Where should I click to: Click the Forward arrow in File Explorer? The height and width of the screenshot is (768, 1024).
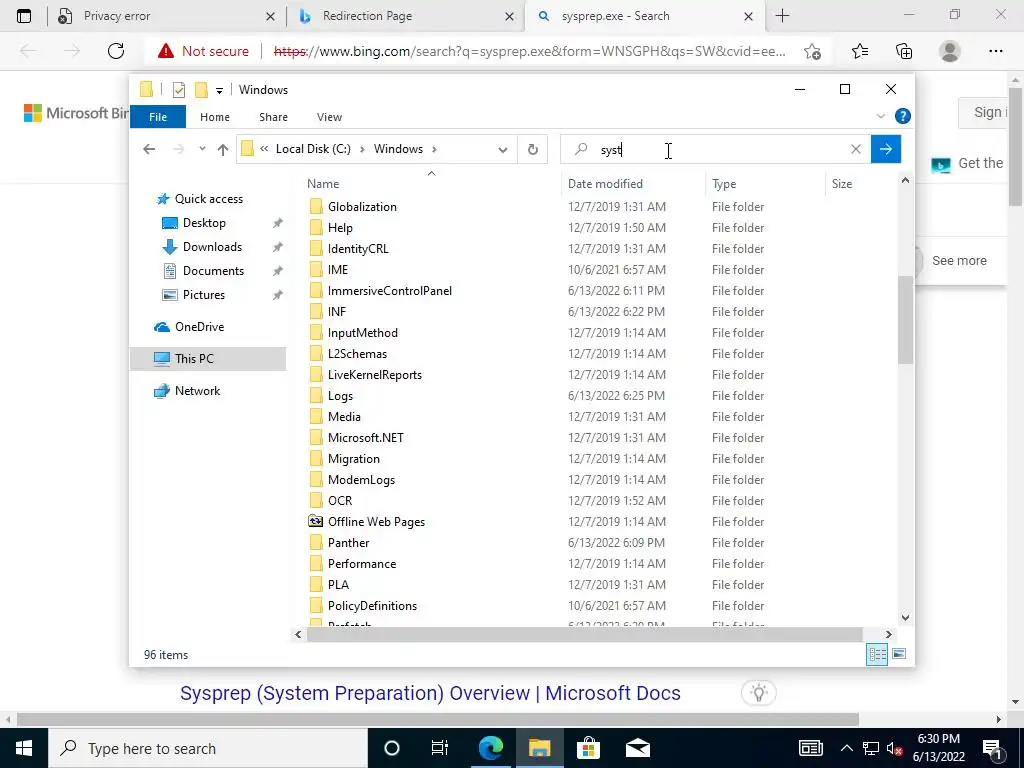click(178, 150)
